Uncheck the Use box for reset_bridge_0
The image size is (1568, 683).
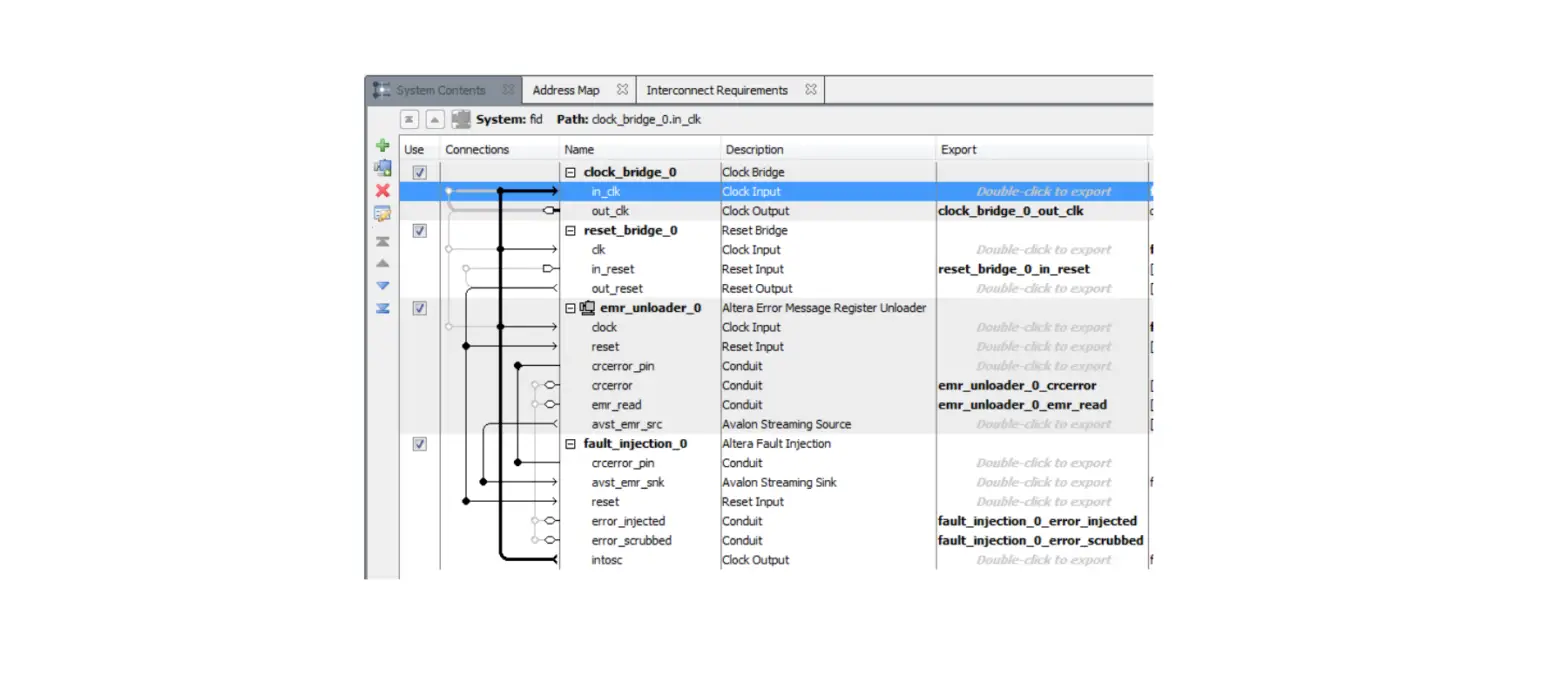[420, 230]
